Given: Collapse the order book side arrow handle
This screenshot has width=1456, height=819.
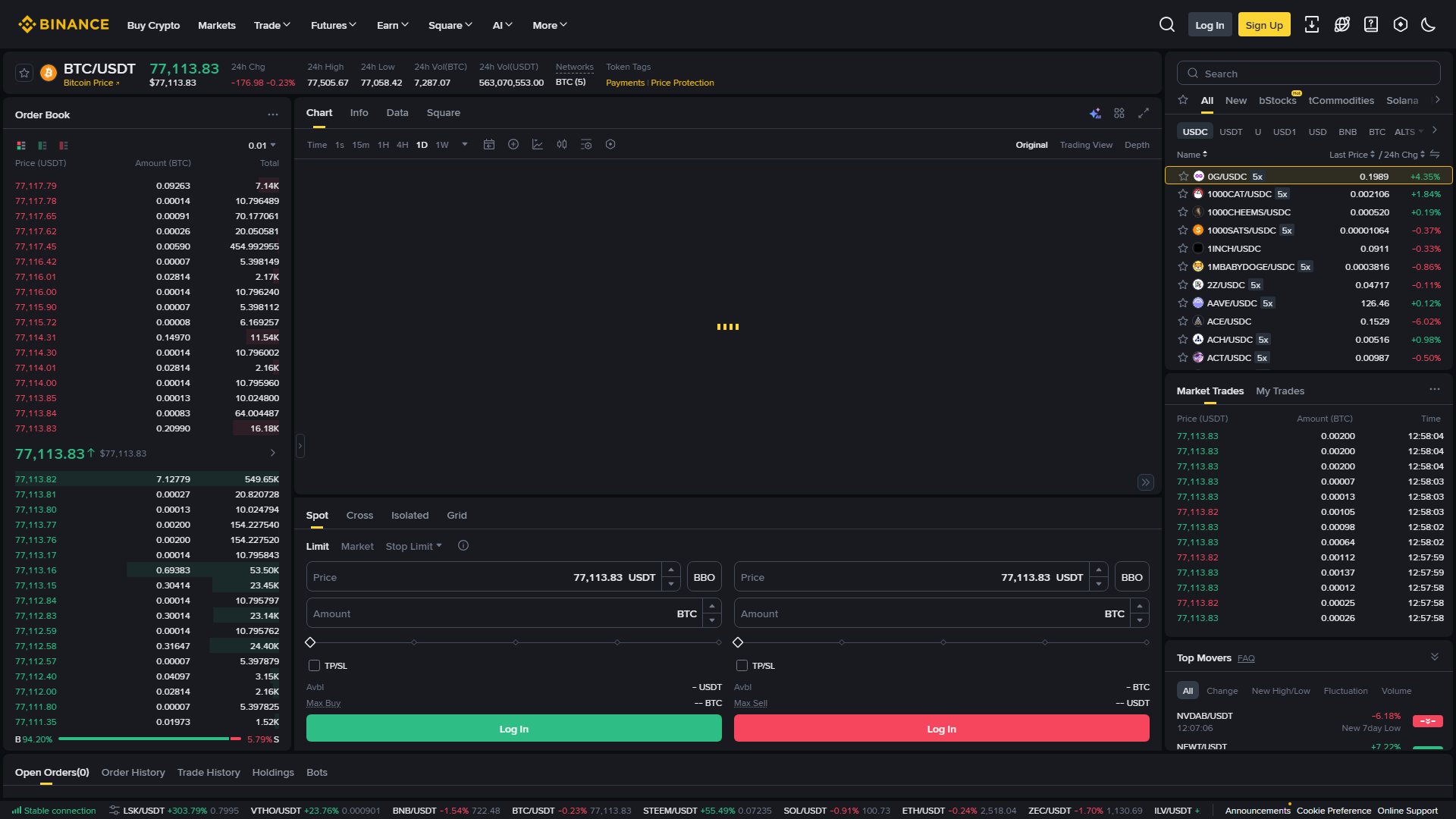Looking at the screenshot, I should pyautogui.click(x=300, y=446).
